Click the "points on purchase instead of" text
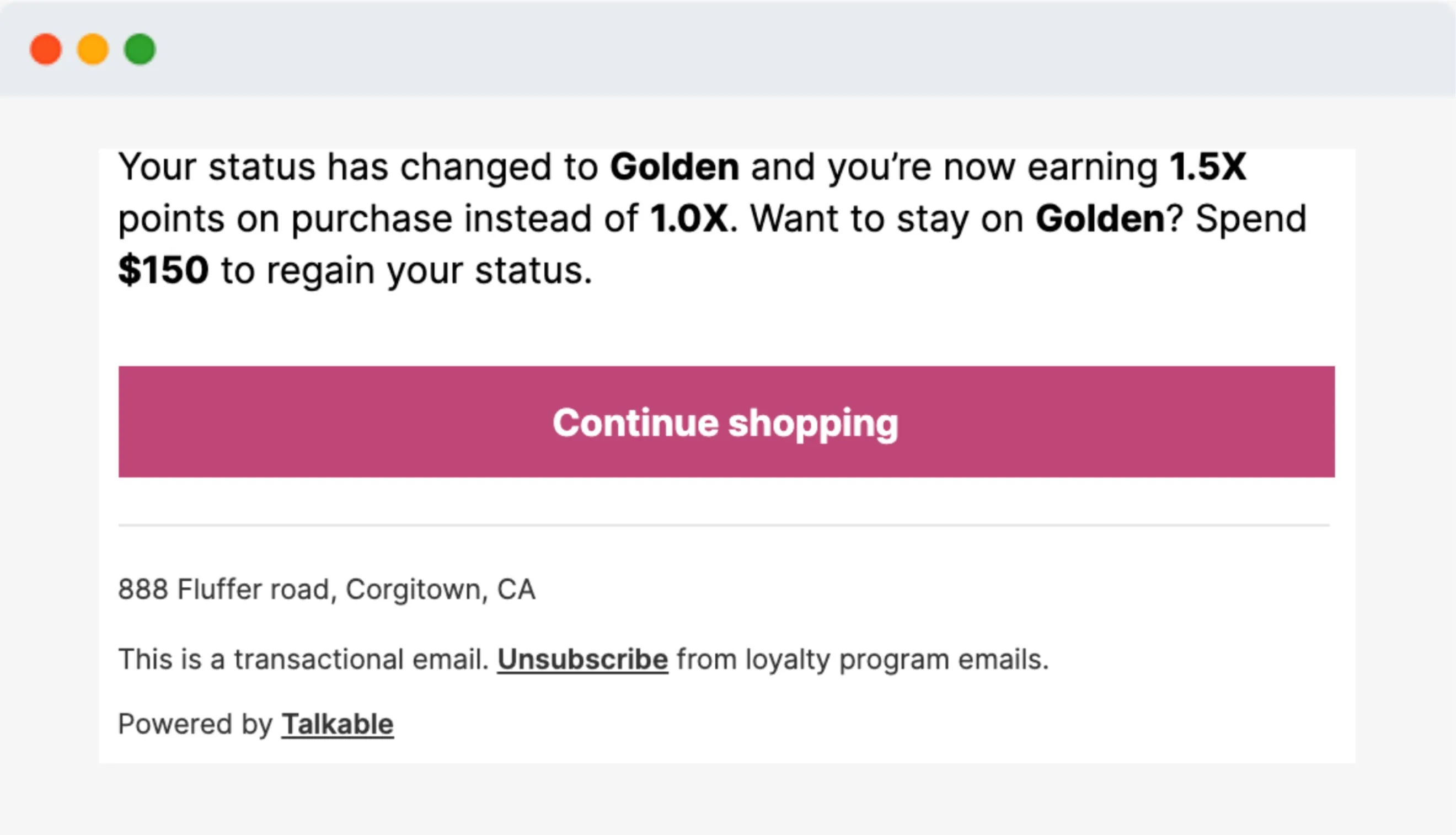The height and width of the screenshot is (835, 1456). (x=378, y=219)
